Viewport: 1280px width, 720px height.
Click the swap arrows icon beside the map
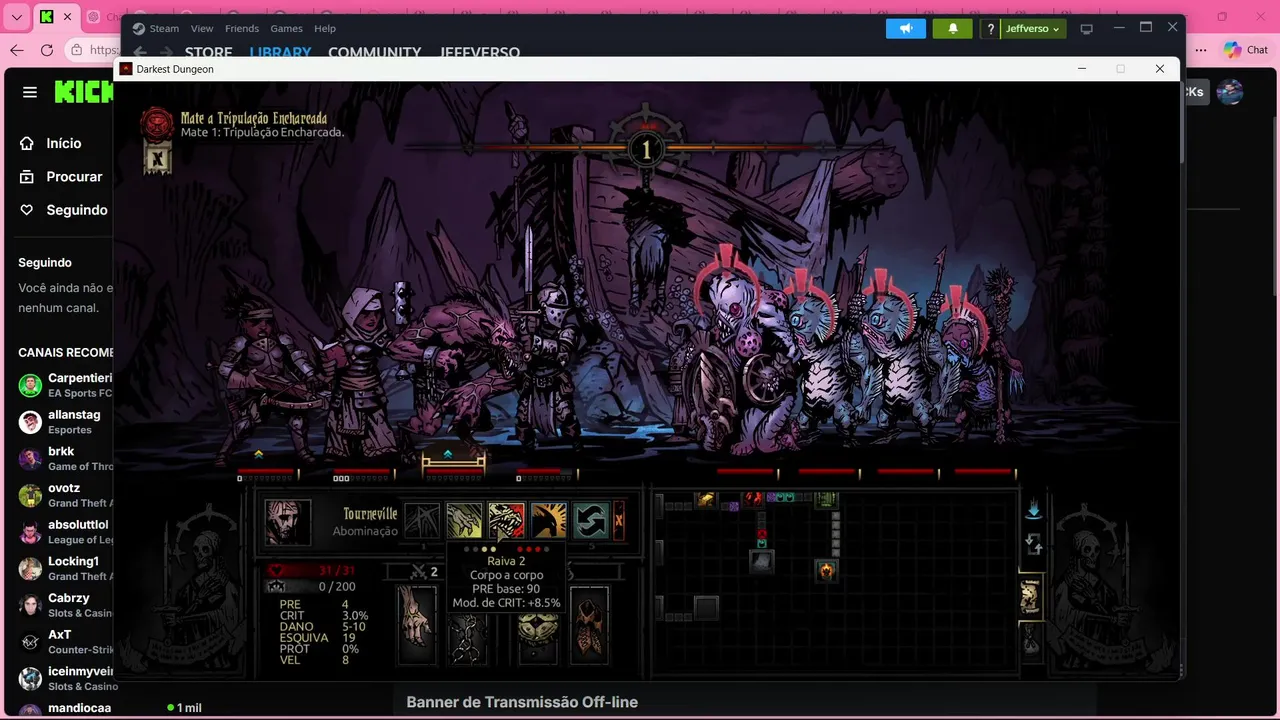pos(1034,545)
